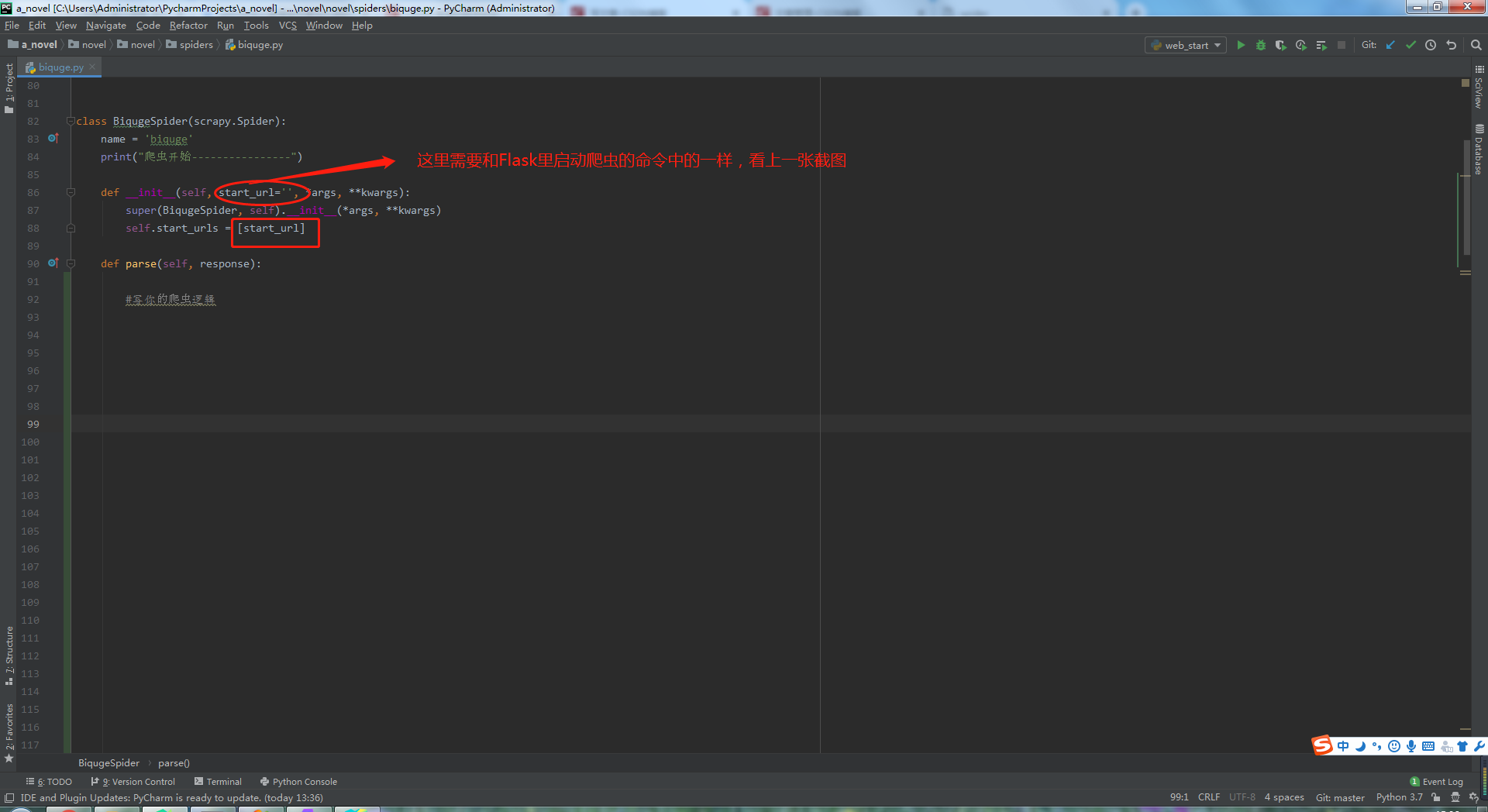Expand Python 3.7 interpreter selector

coord(1398,797)
